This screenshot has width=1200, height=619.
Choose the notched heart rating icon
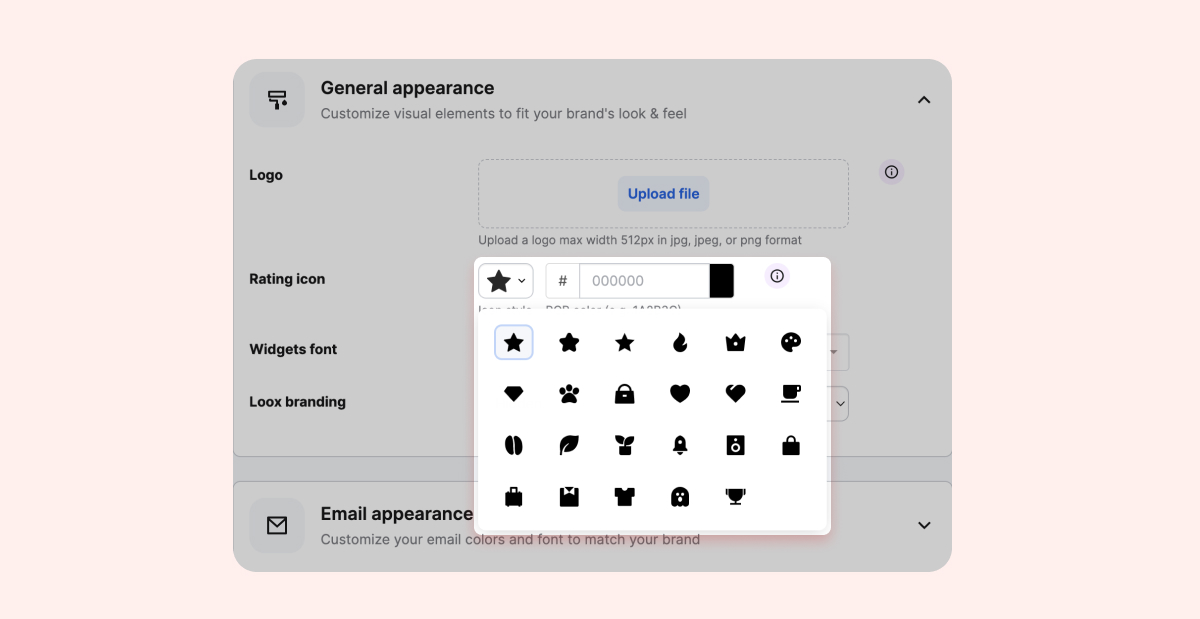point(736,394)
